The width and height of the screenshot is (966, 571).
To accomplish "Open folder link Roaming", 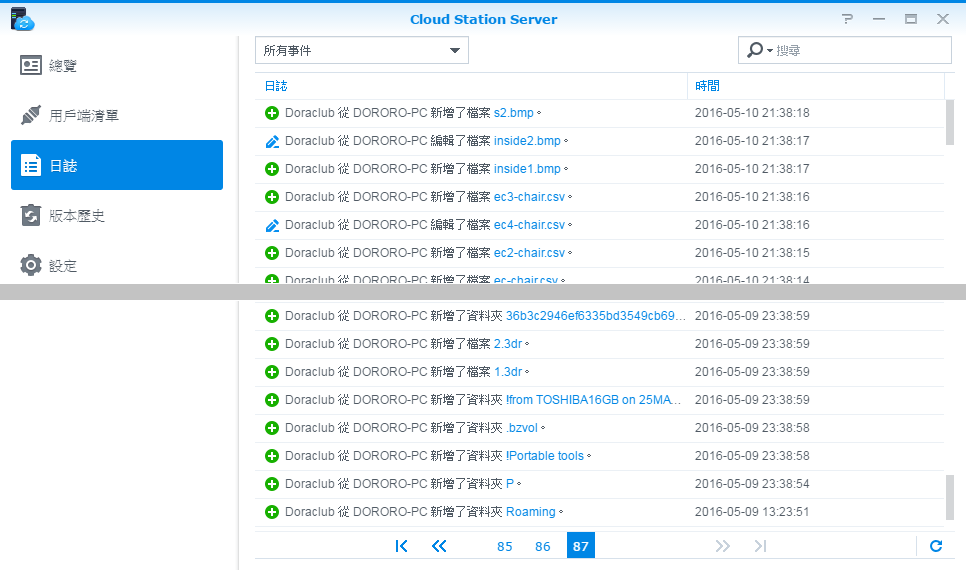I will (530, 512).
